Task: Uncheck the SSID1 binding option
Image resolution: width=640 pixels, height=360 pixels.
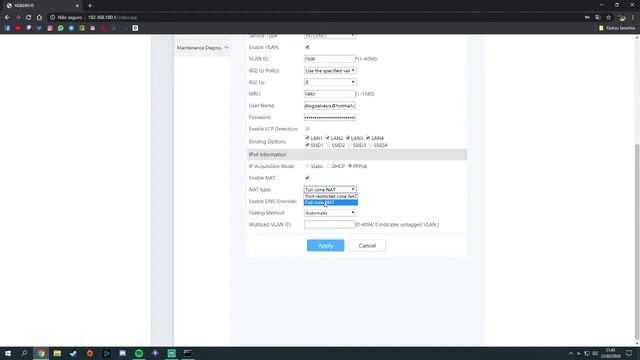Action: [307, 145]
